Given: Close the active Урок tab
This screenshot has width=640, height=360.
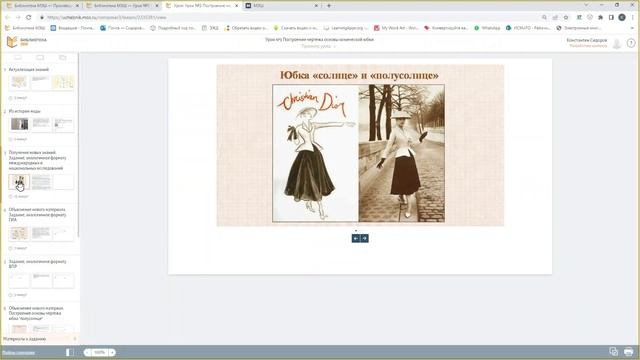Looking at the screenshot, I should click(x=236, y=6).
